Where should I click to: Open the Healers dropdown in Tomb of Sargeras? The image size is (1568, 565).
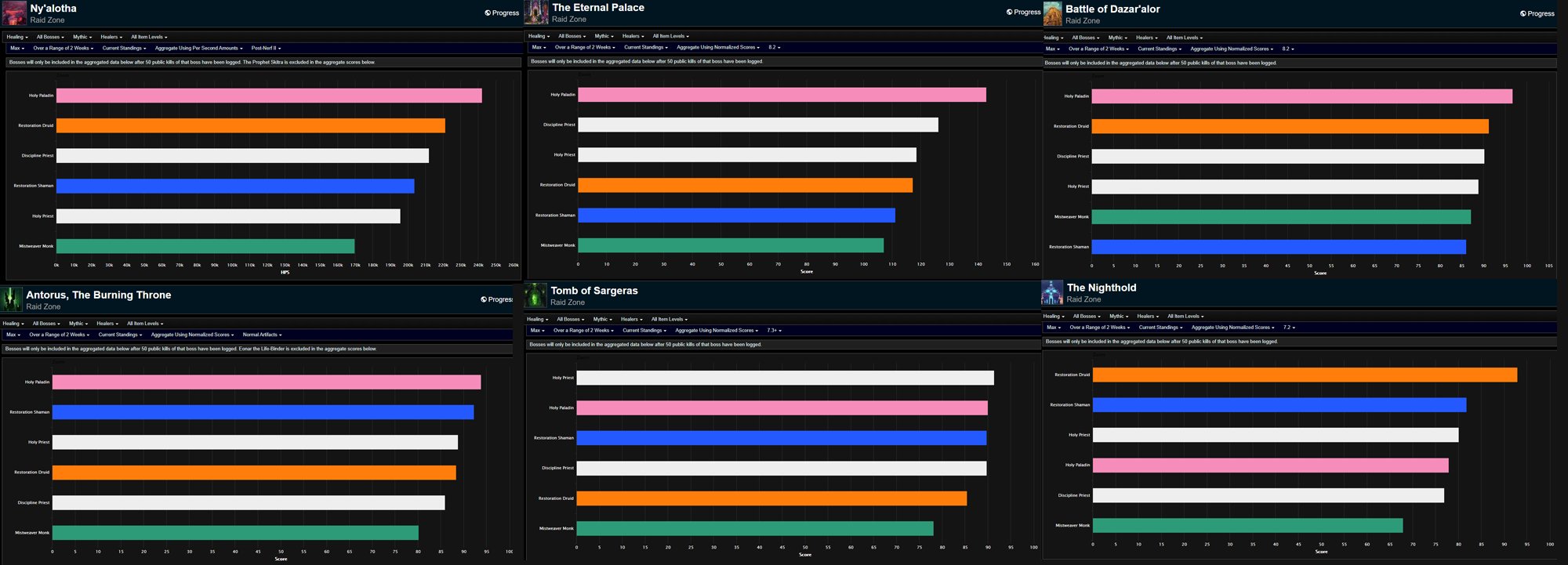click(x=631, y=320)
